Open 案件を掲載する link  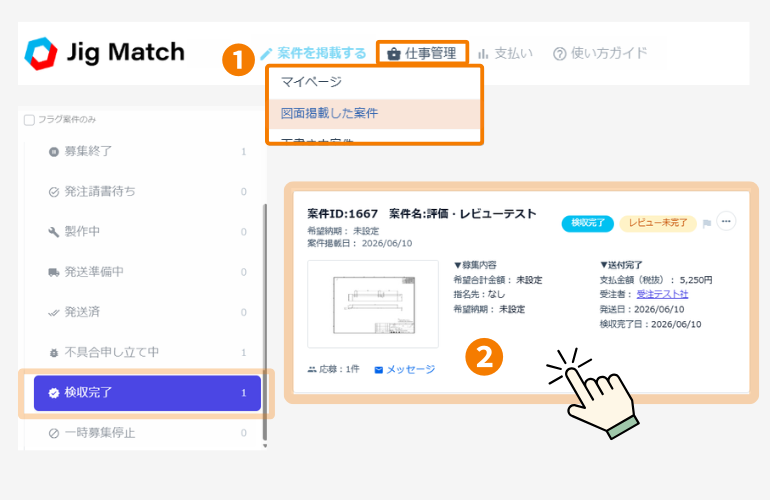point(313,53)
